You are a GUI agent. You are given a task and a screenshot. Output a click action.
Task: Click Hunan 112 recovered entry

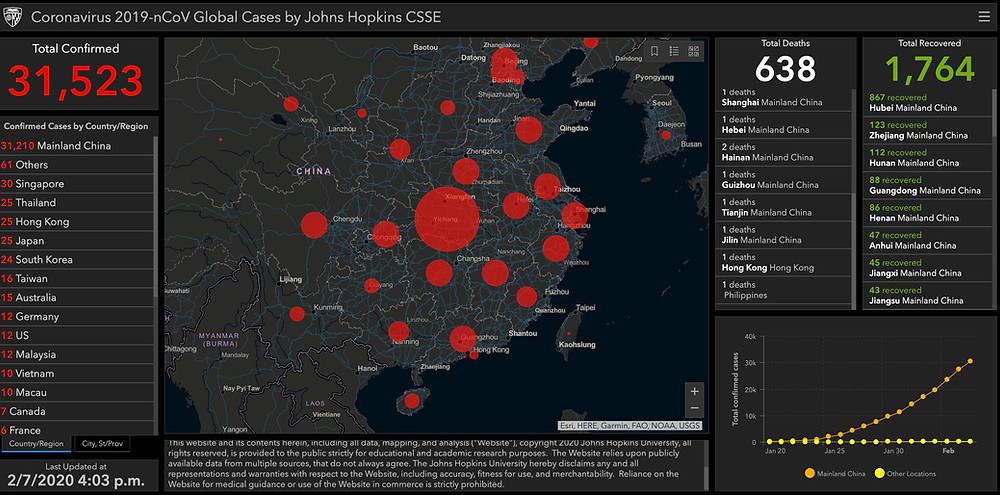pyautogui.click(x=927, y=158)
